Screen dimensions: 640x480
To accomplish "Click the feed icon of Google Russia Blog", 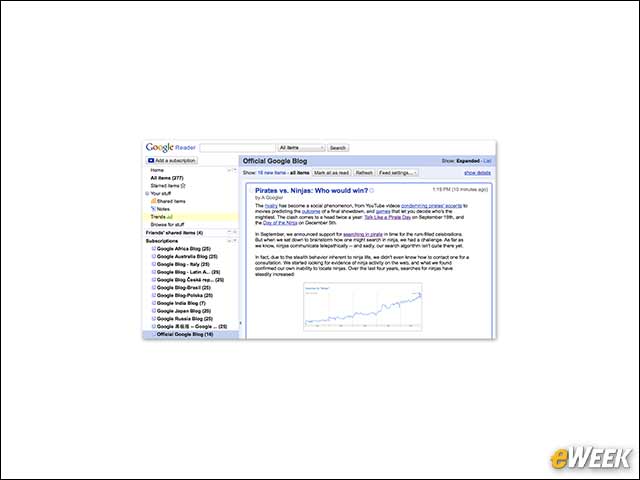I will 154,318.
